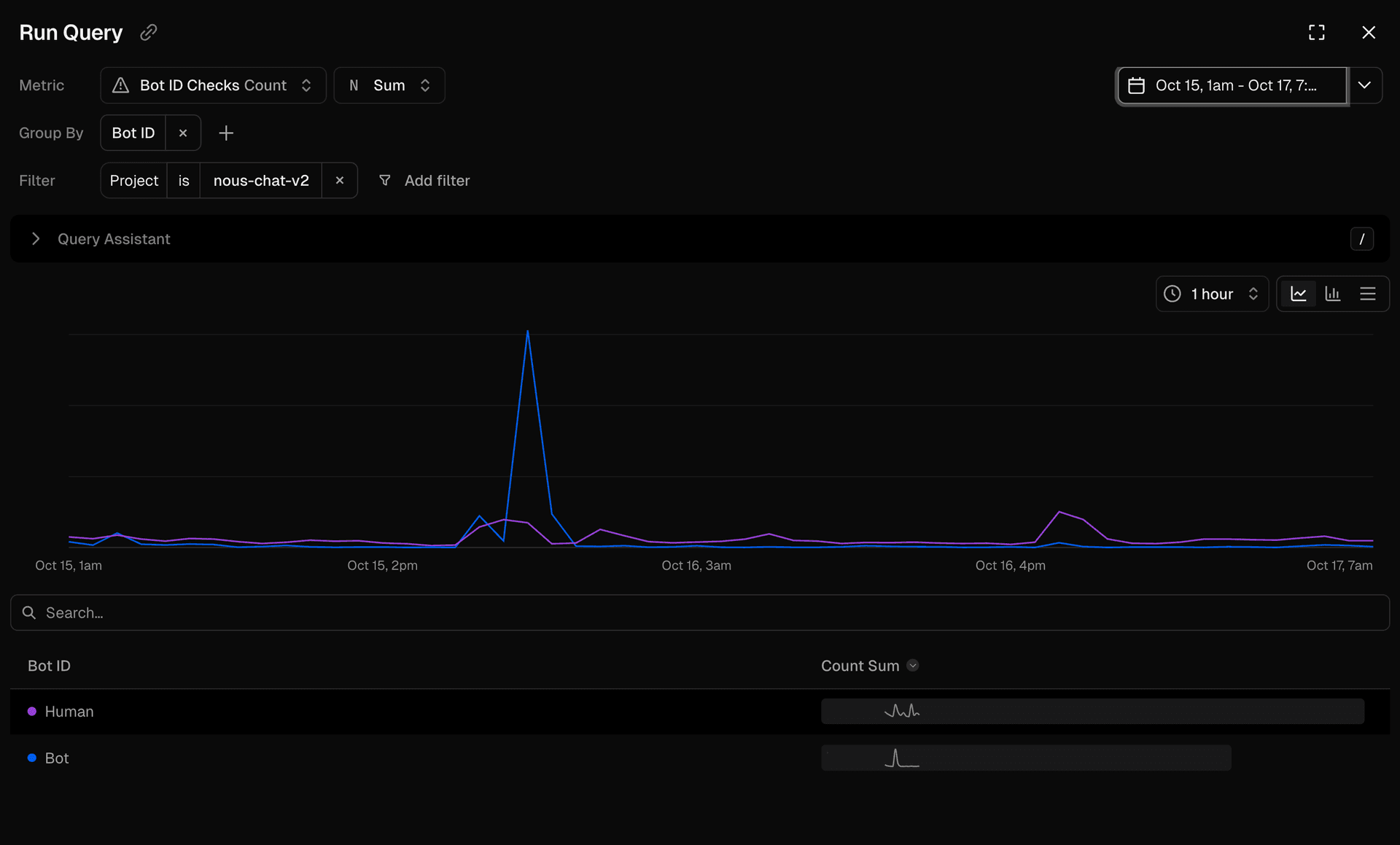Copy query link with chain icon
1400x845 pixels.
click(149, 33)
